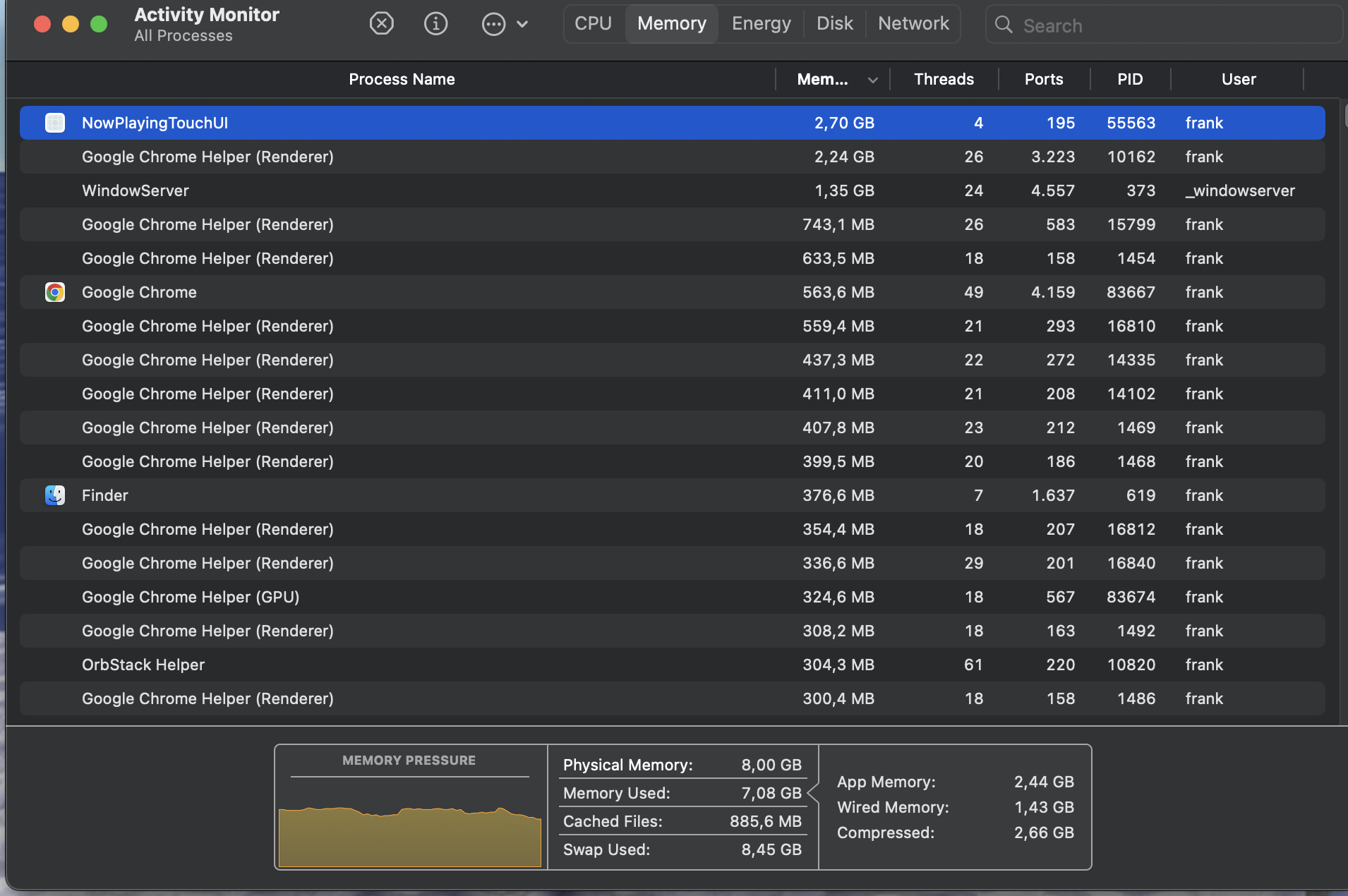Click the NowPlayingTouchUI process icon
1348x896 pixels.
tap(55, 123)
